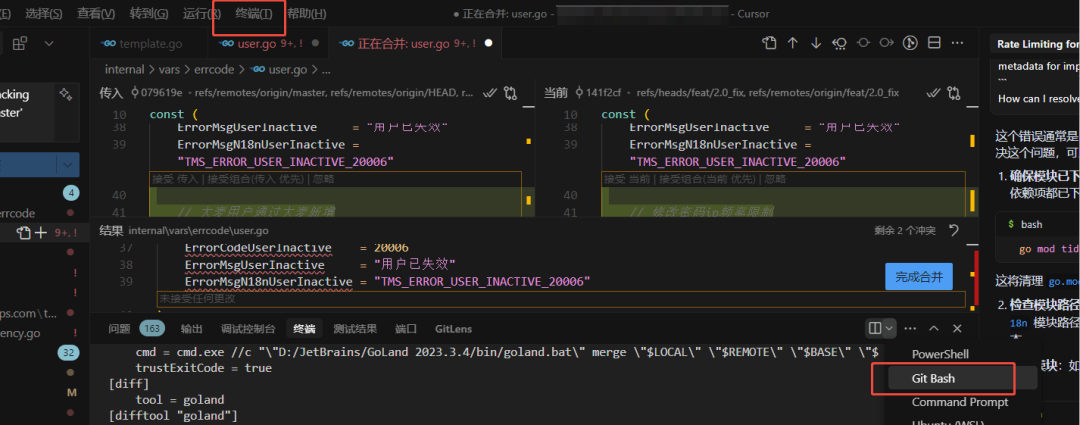1080x425 pixels.
Task: Go to the previous conflict with the up arrow
Action: (792, 43)
